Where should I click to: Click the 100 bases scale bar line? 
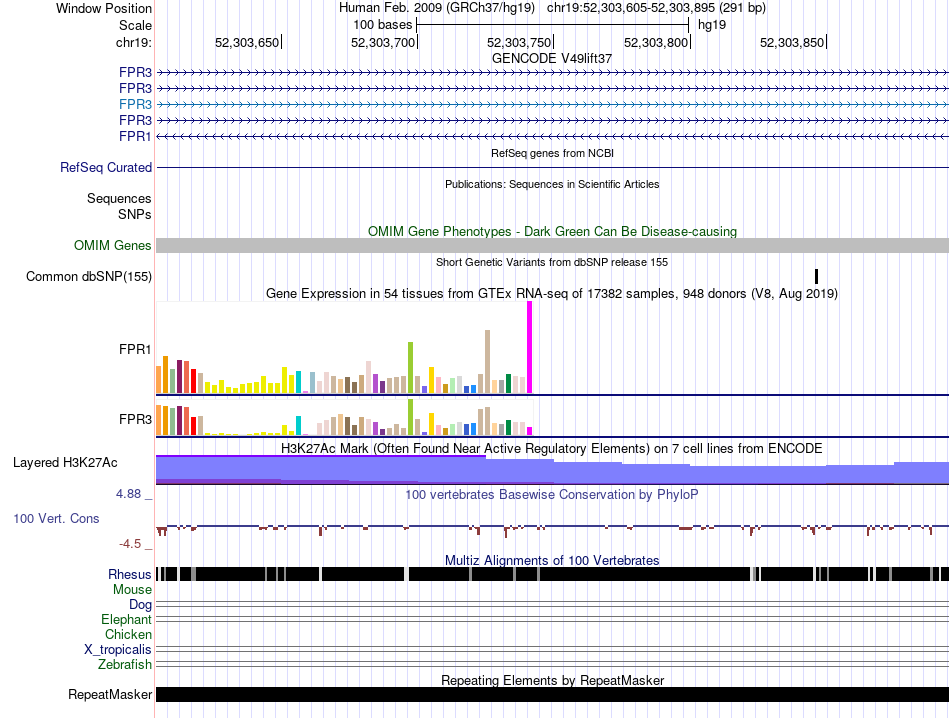pyautogui.click(x=553, y=25)
